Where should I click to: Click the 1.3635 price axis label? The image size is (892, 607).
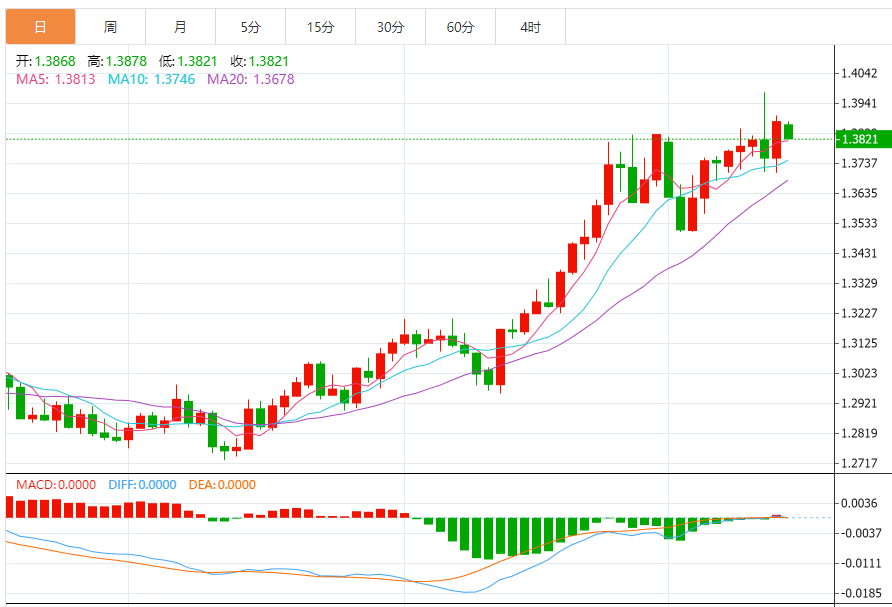tap(859, 193)
